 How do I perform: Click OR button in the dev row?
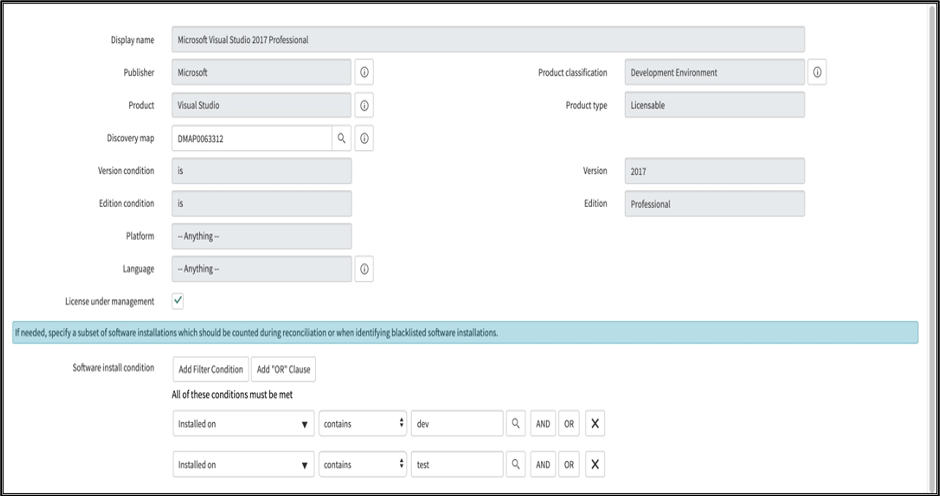pos(569,423)
